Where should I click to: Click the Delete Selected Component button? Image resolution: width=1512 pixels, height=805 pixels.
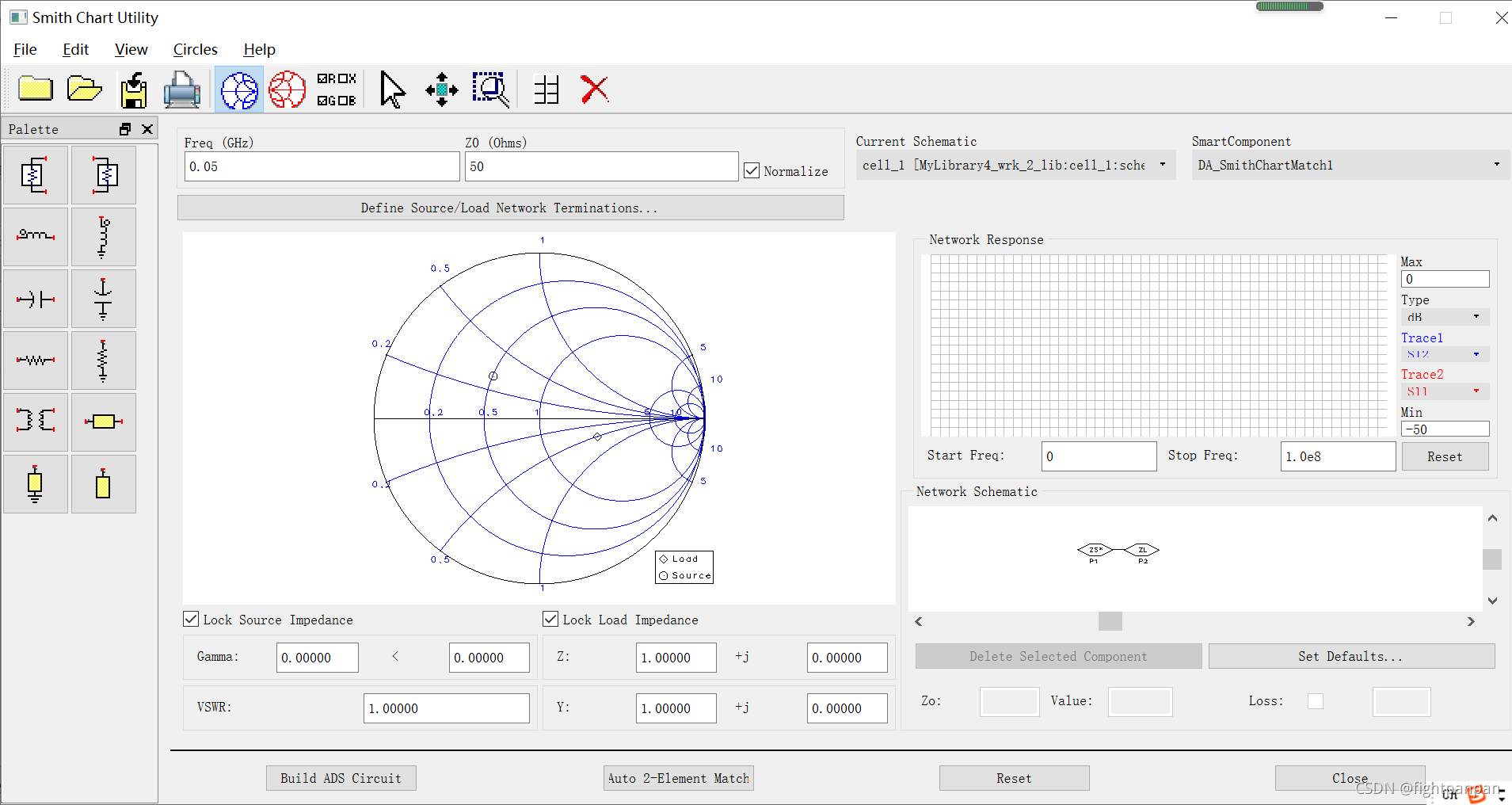[x=1058, y=656]
